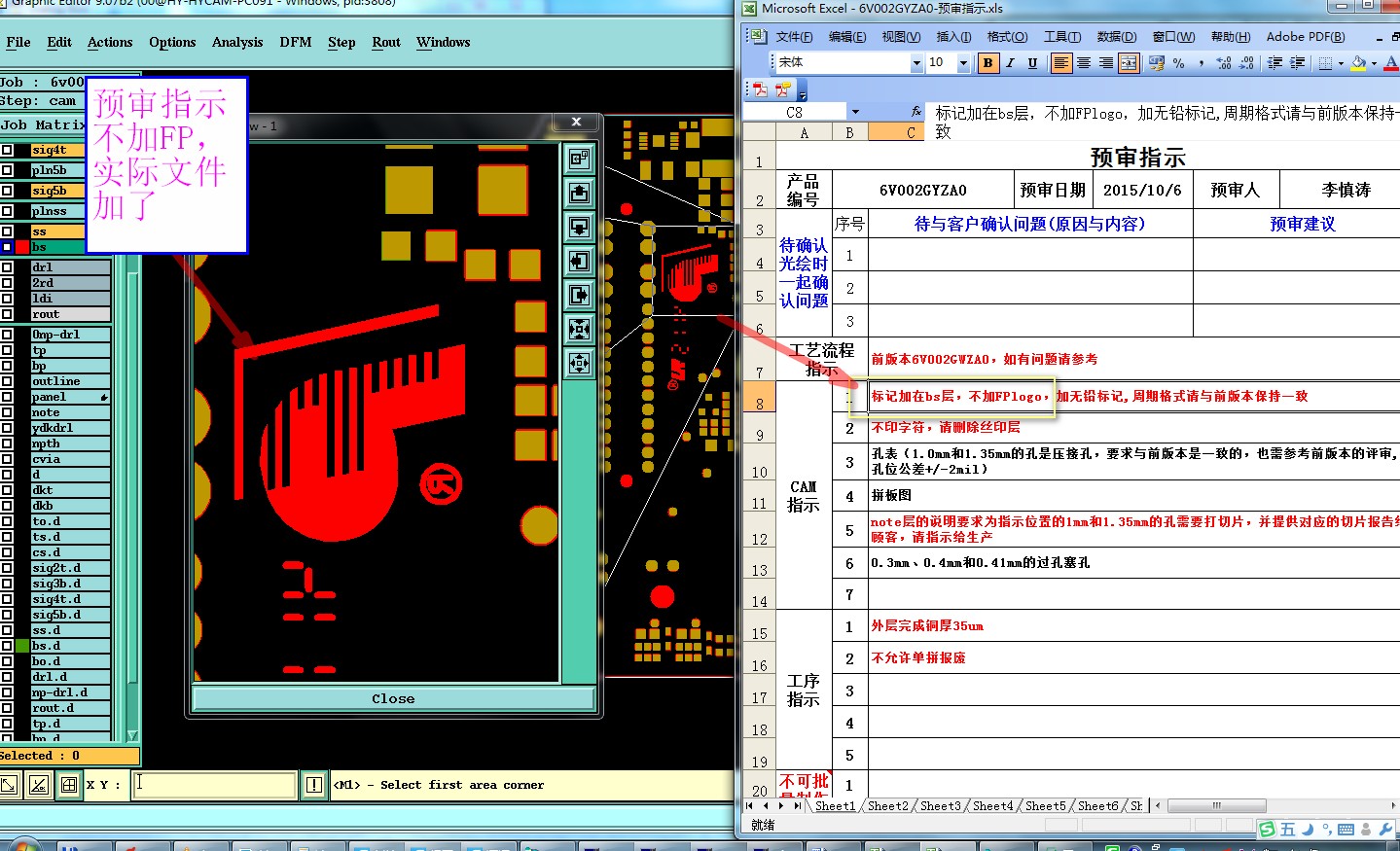Toggle checkbox for layer outline
Viewport: 1400px width, 851px height.
(7, 381)
